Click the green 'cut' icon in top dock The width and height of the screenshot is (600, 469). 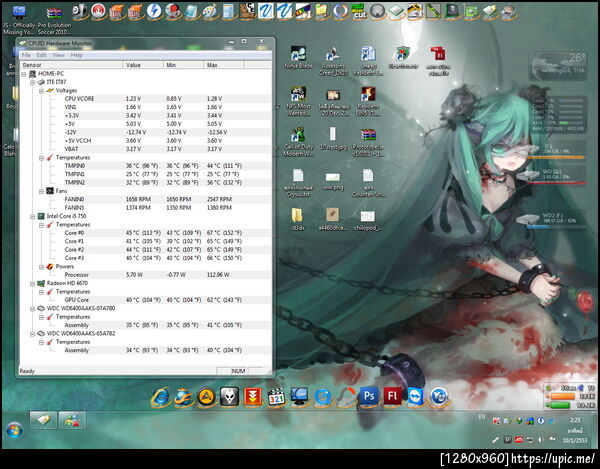[359, 11]
